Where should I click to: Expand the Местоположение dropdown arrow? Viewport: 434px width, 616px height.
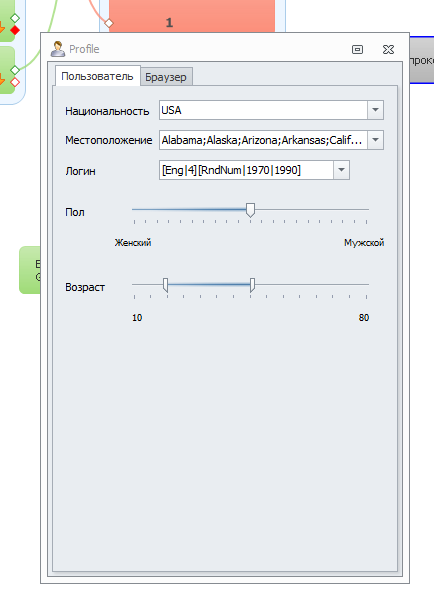(x=375, y=140)
